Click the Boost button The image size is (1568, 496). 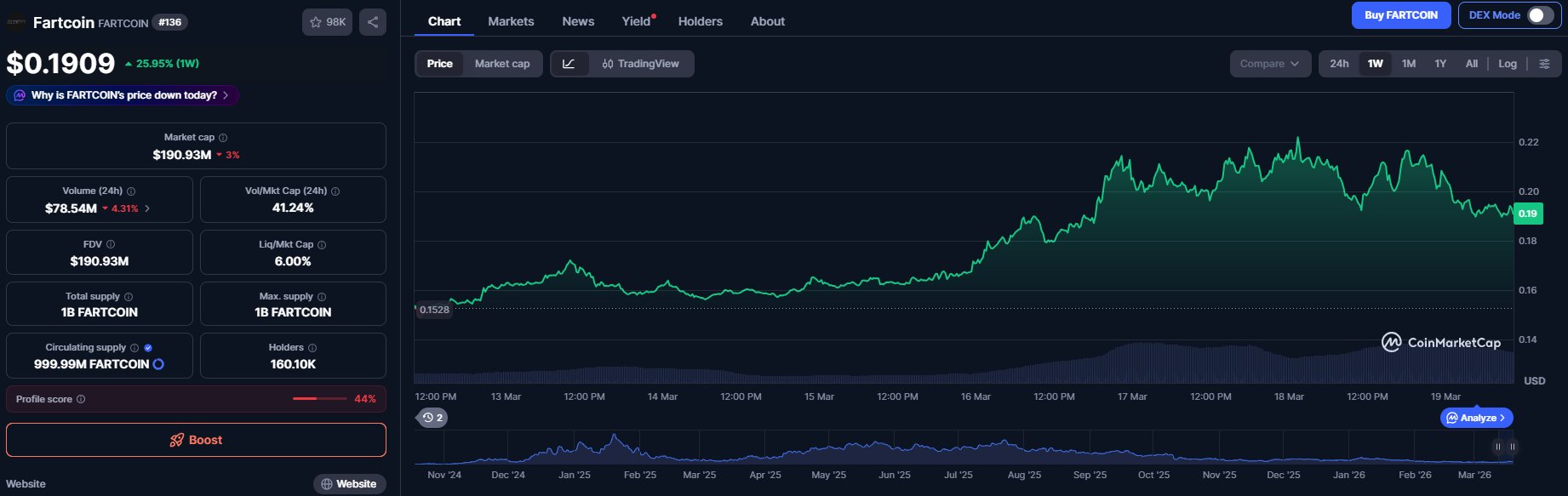click(x=196, y=440)
